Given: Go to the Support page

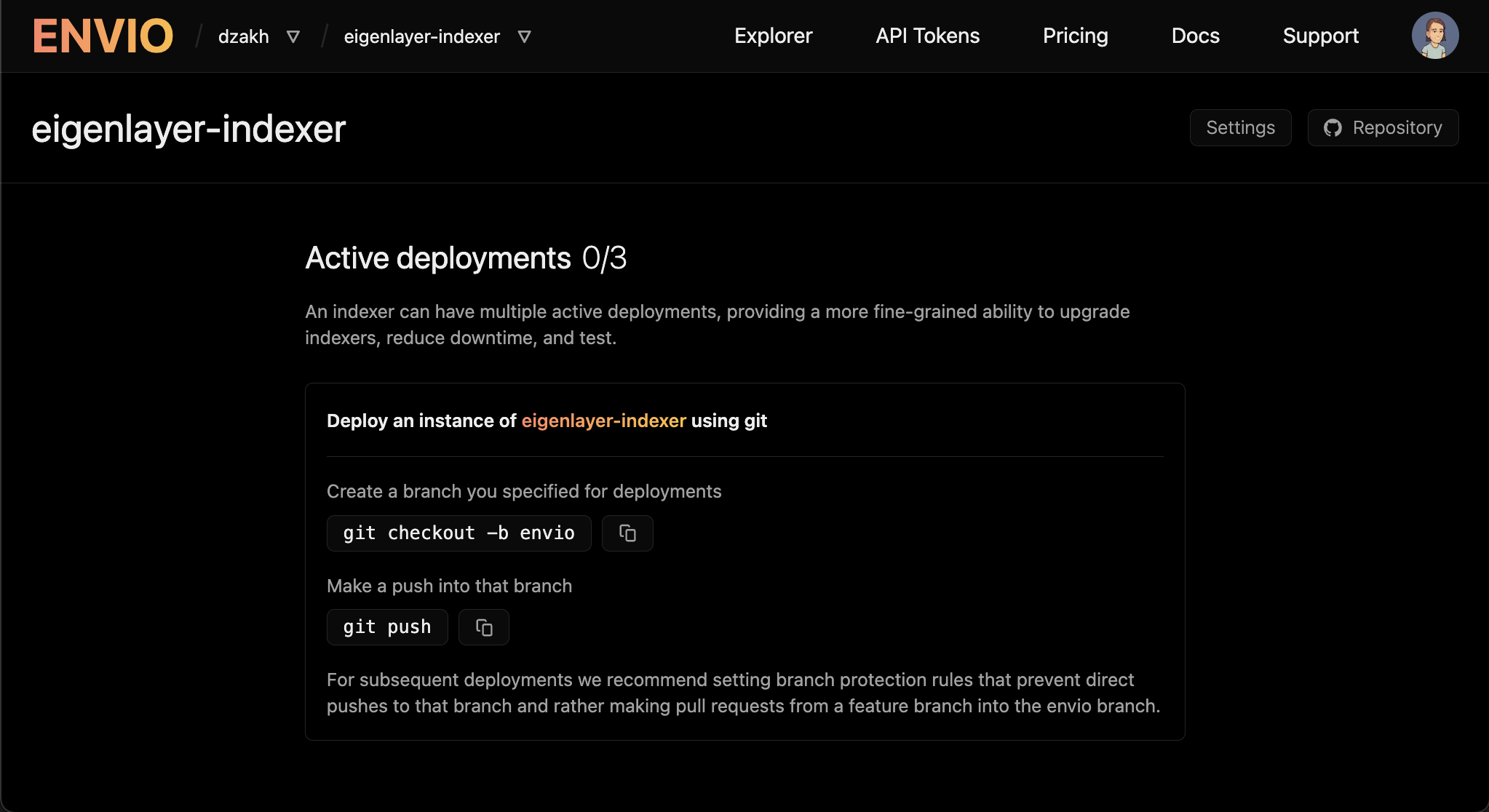Looking at the screenshot, I should pos(1321,36).
